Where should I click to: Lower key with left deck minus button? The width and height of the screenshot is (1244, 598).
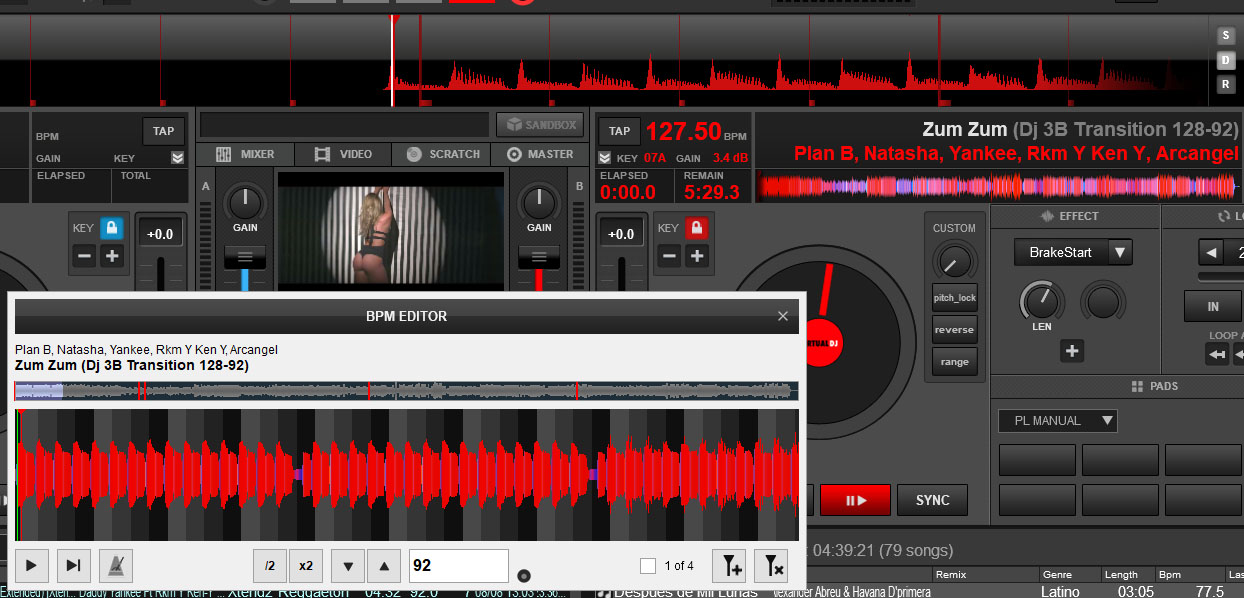[85, 257]
